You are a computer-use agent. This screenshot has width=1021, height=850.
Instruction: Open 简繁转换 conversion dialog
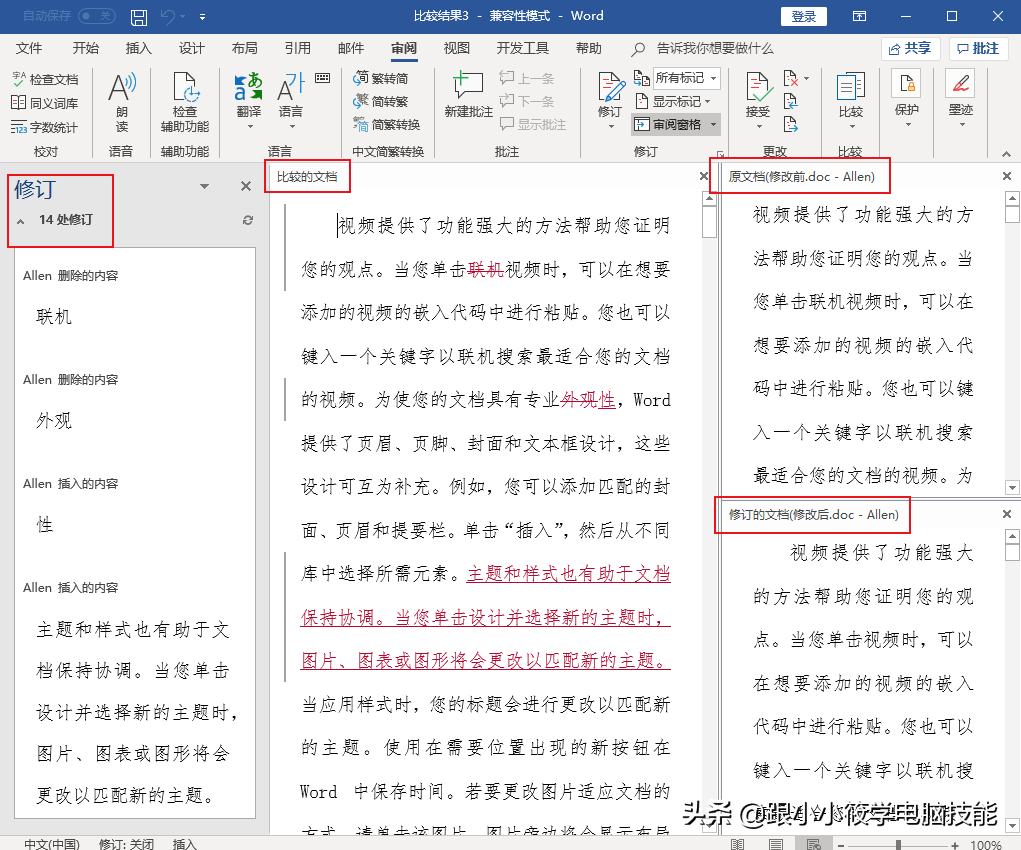click(387, 124)
